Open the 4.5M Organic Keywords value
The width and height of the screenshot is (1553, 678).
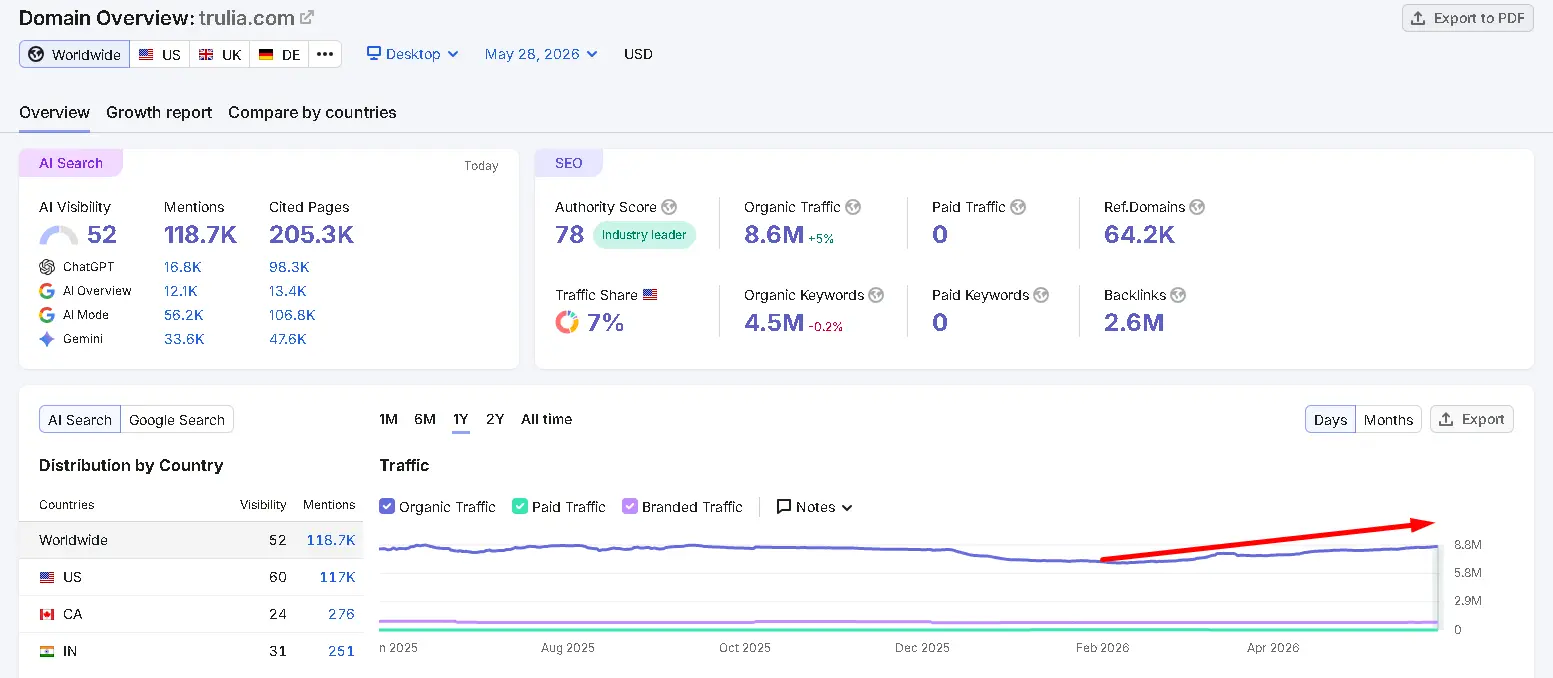point(773,322)
